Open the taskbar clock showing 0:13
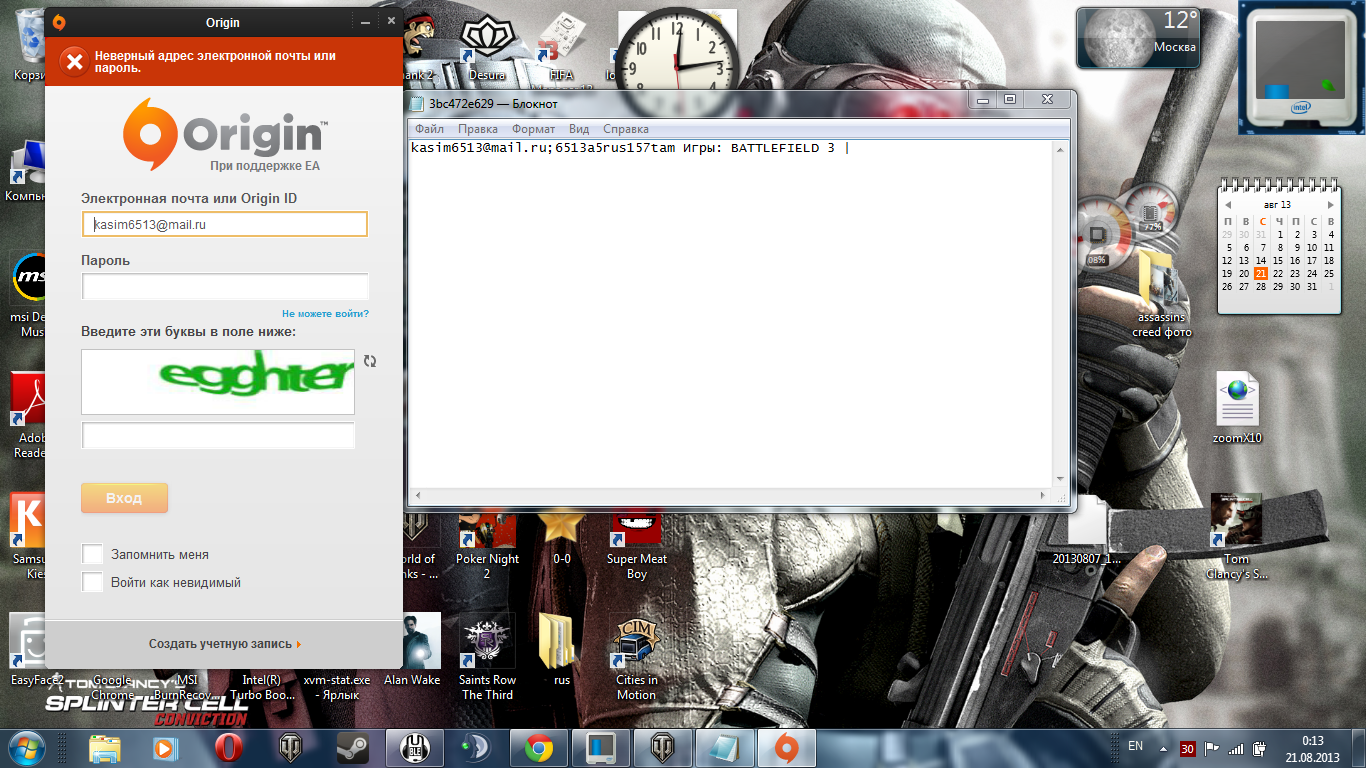This screenshot has width=1366, height=768. tap(1312, 748)
